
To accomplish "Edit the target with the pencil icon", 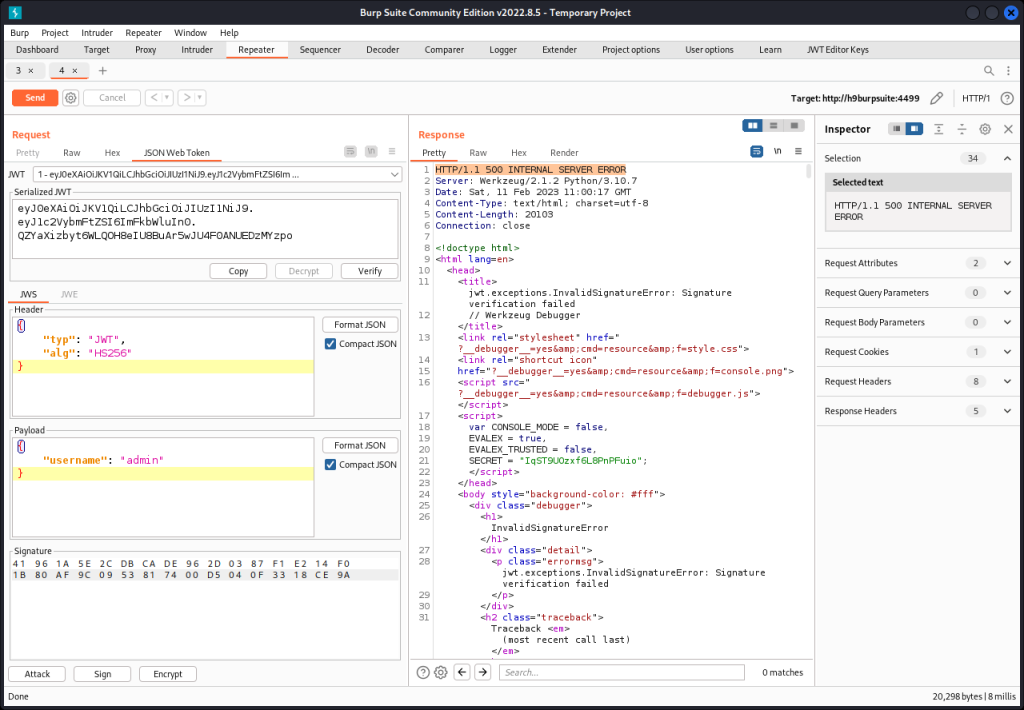I will (936, 98).
